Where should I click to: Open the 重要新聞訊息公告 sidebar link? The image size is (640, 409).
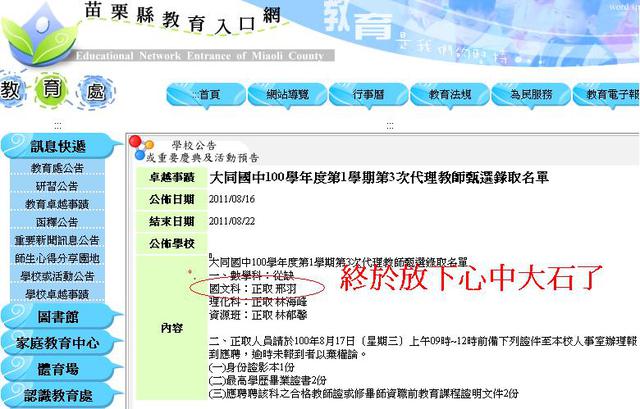tap(58, 240)
